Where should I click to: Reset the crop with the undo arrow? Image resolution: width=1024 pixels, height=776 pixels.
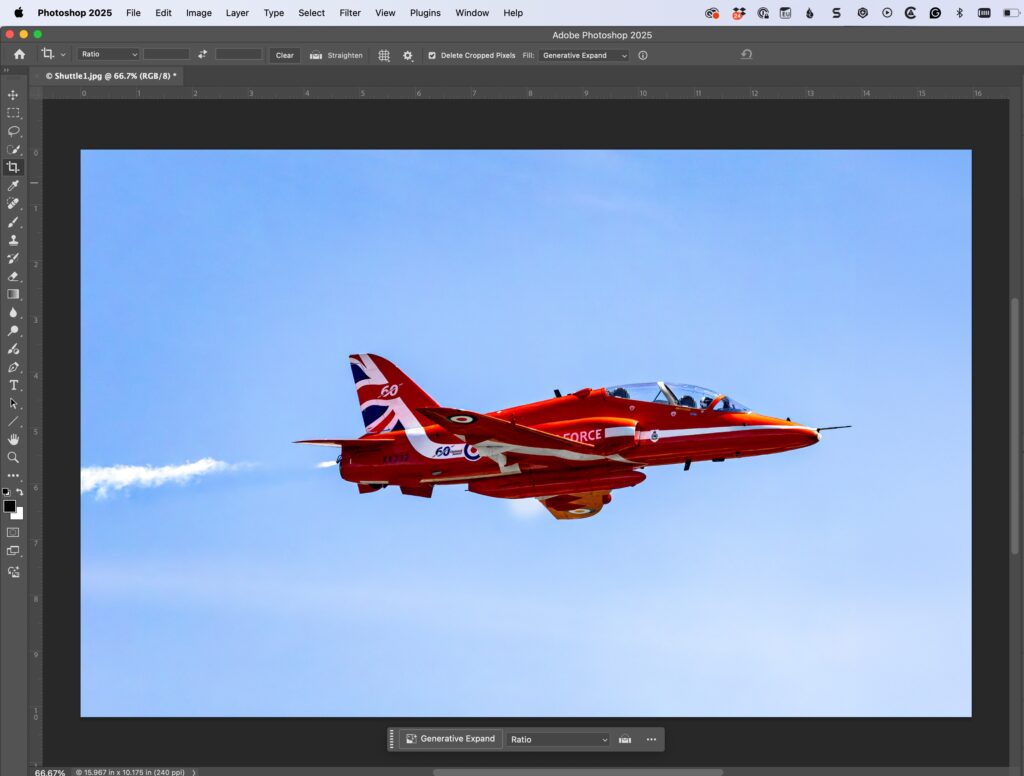pos(746,55)
